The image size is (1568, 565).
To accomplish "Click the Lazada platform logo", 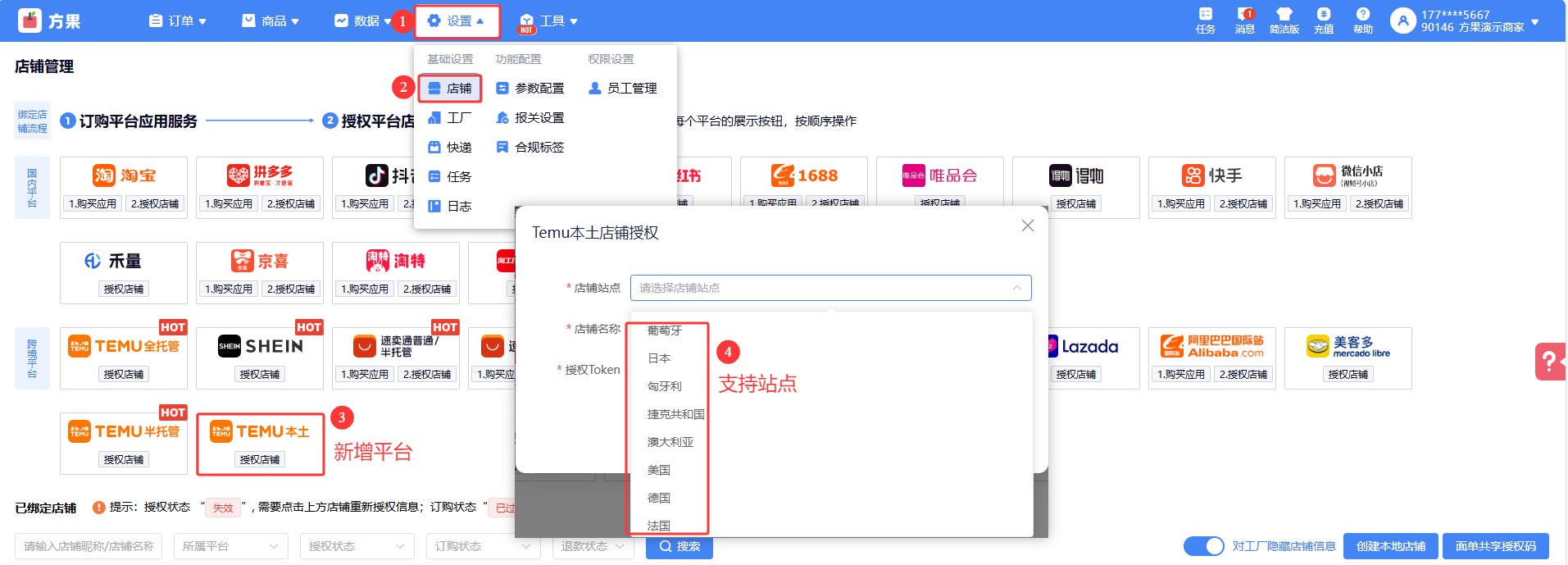I will tap(1083, 346).
